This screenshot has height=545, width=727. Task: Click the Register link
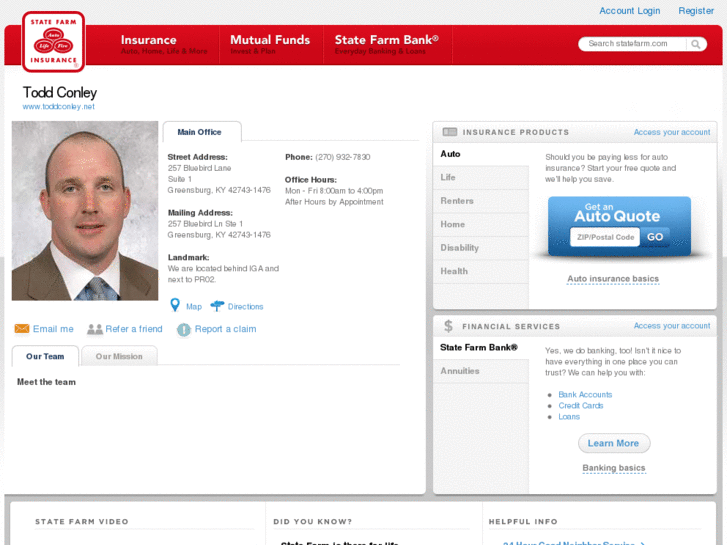click(x=696, y=11)
